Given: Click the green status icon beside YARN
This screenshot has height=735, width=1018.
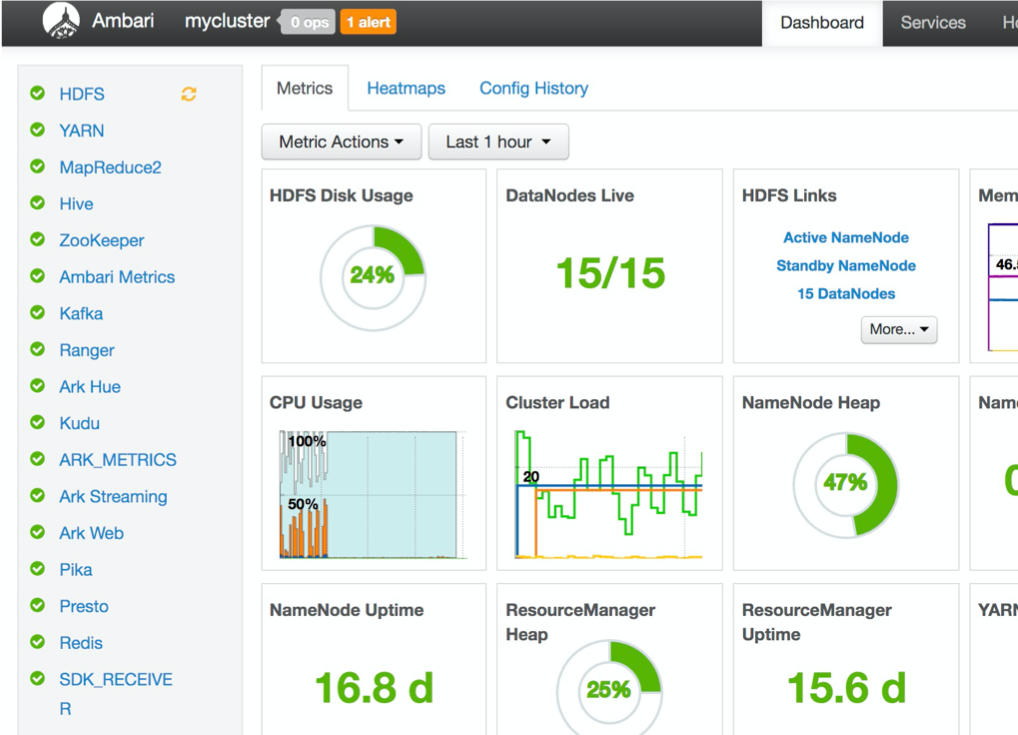Looking at the screenshot, I should (38, 130).
